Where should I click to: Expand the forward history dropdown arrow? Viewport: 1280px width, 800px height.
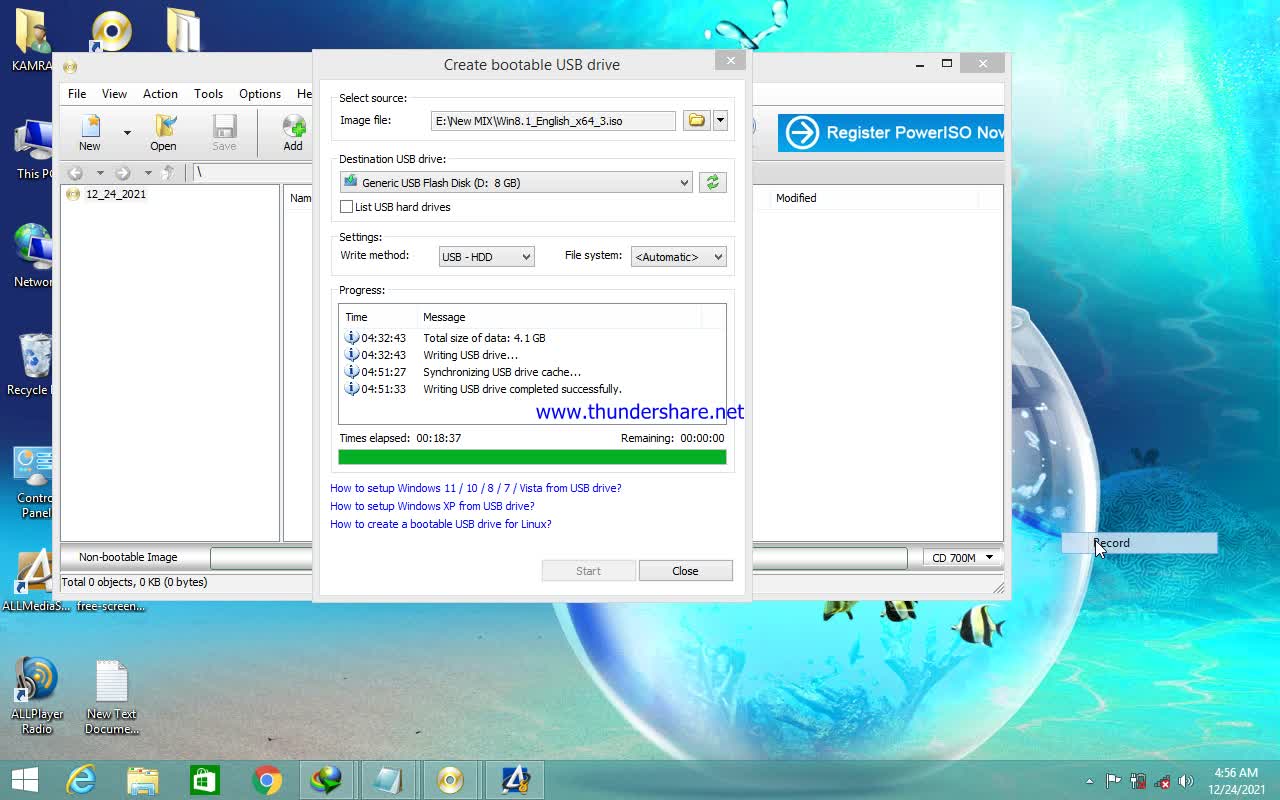pos(148,173)
